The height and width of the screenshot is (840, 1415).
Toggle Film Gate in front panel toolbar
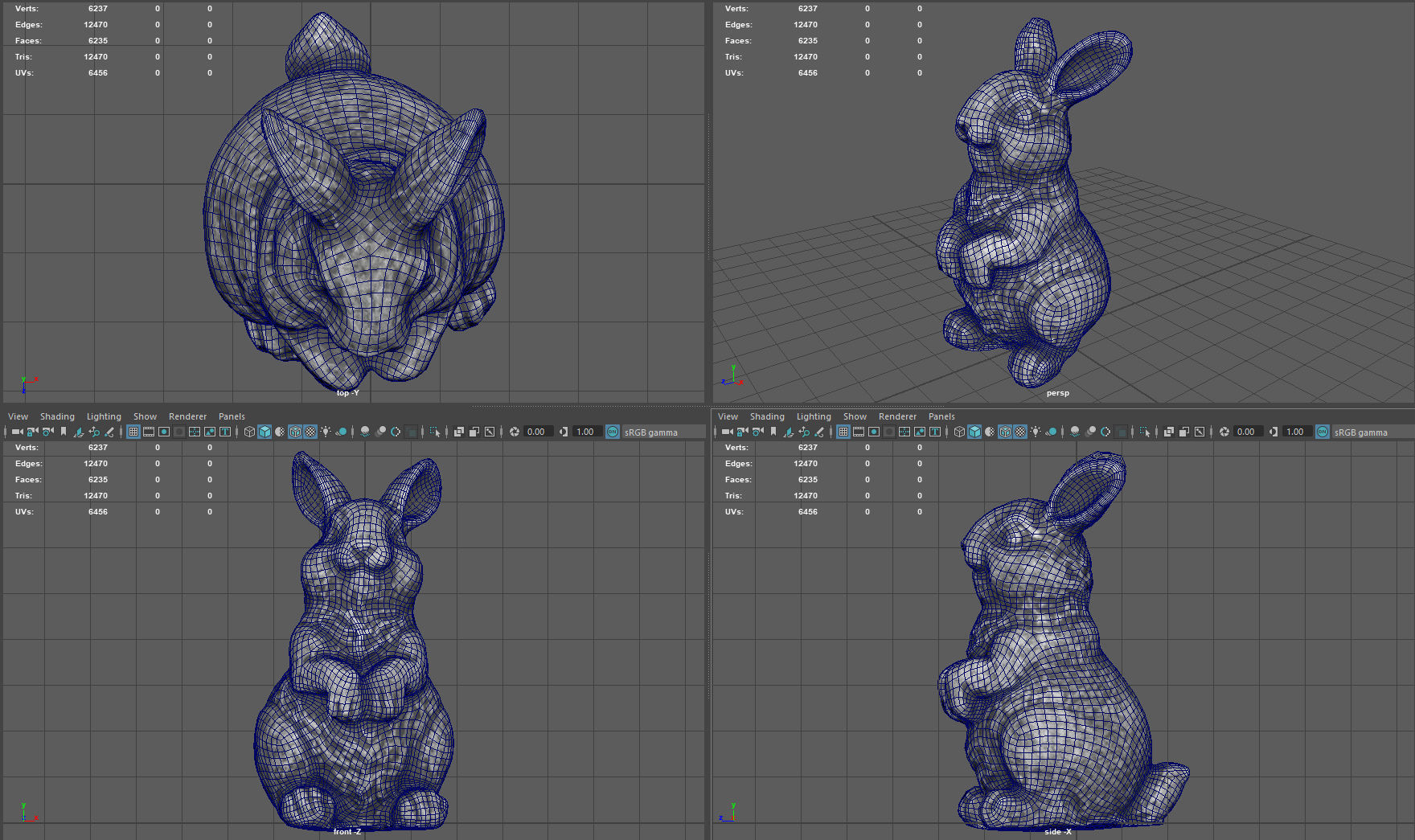[x=149, y=432]
